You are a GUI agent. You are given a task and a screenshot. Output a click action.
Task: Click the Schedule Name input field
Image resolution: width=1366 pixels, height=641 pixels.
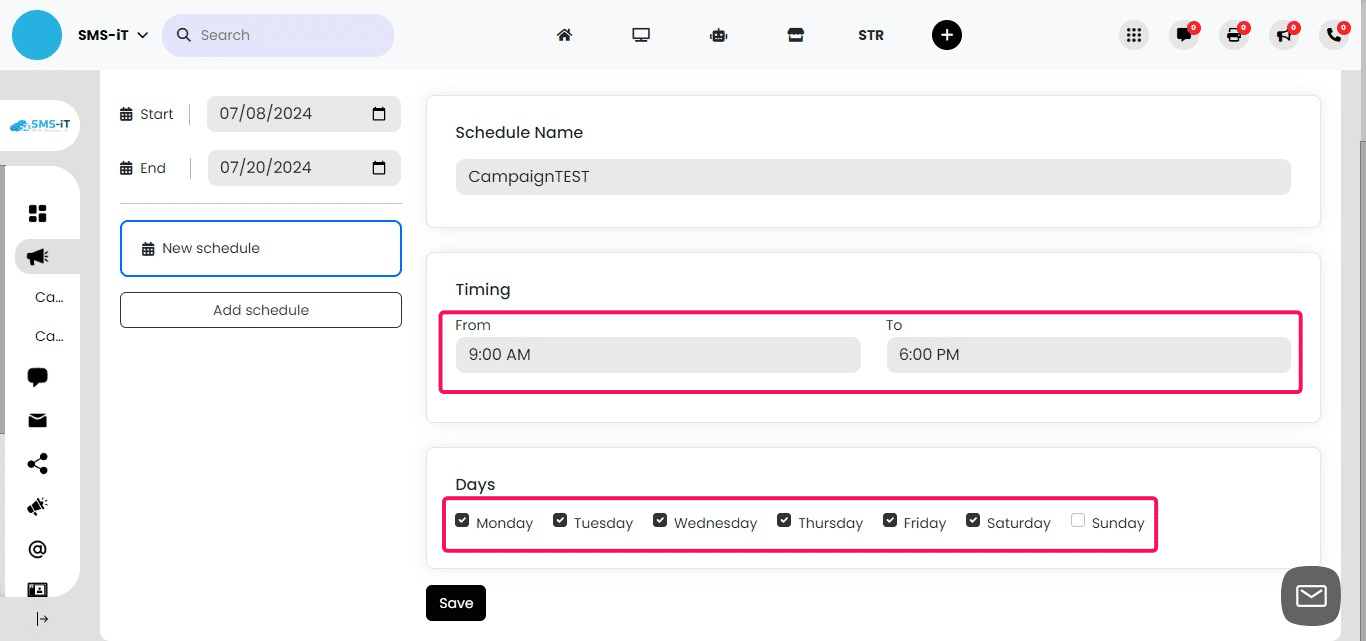pos(872,176)
